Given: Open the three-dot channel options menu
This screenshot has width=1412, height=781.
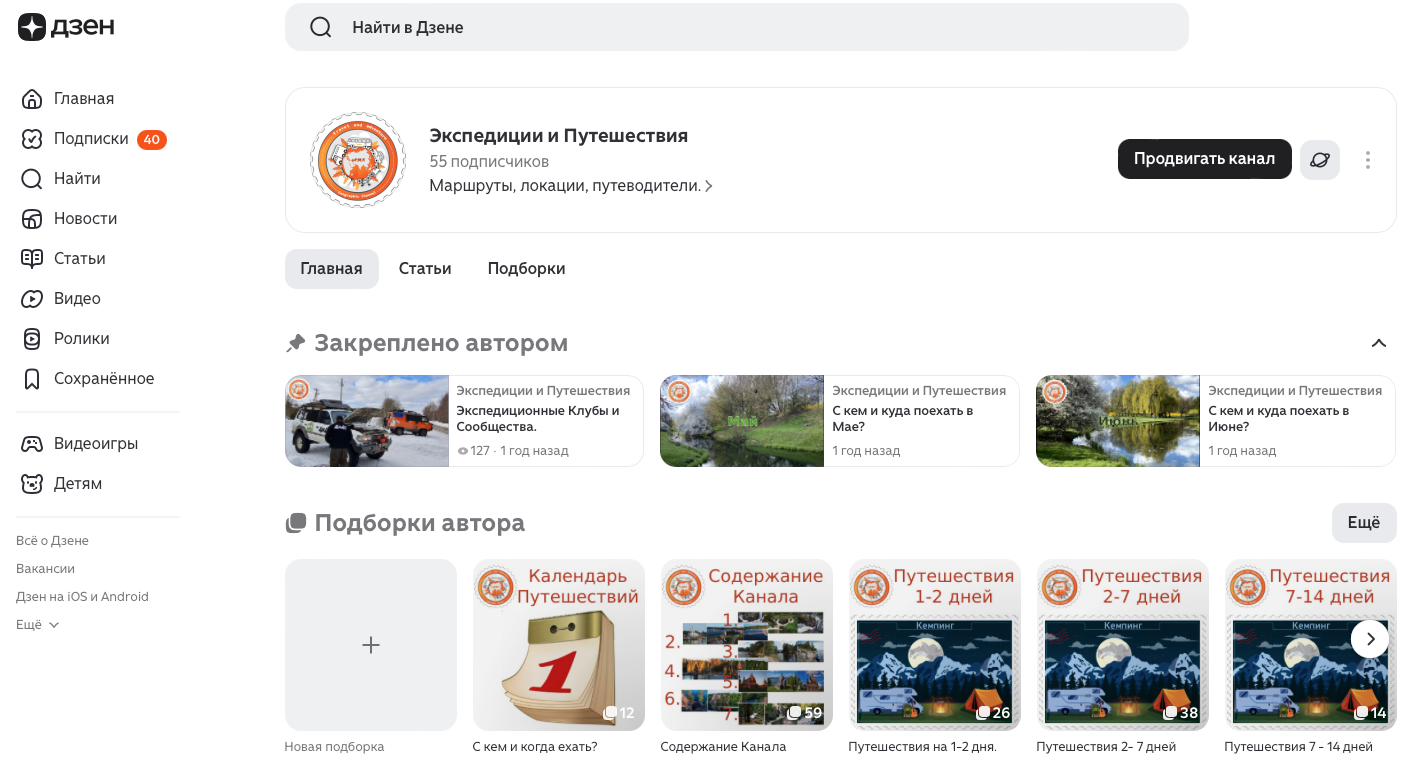Looking at the screenshot, I should click(1367, 160).
